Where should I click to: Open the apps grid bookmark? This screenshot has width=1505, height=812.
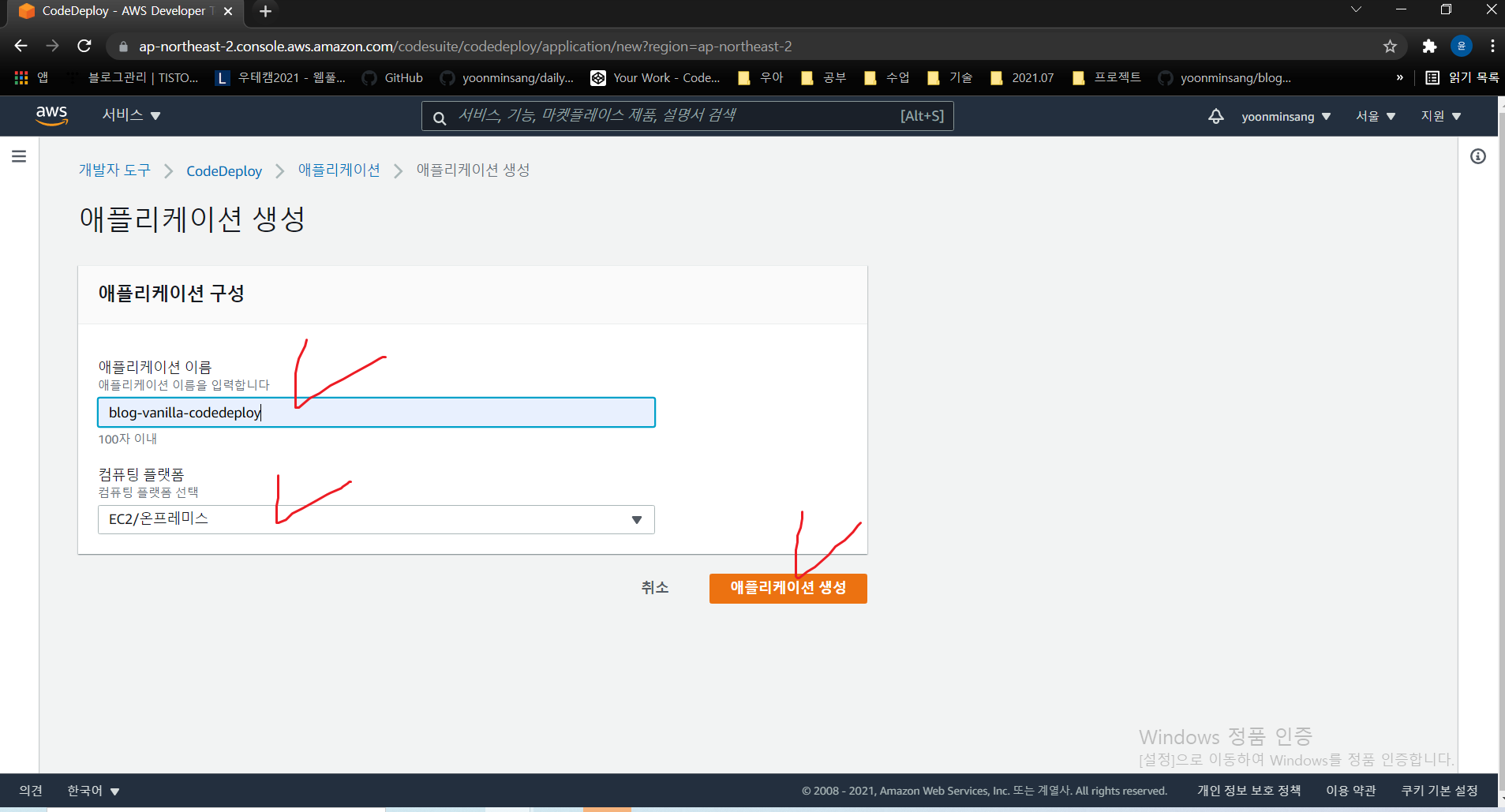(x=32, y=77)
